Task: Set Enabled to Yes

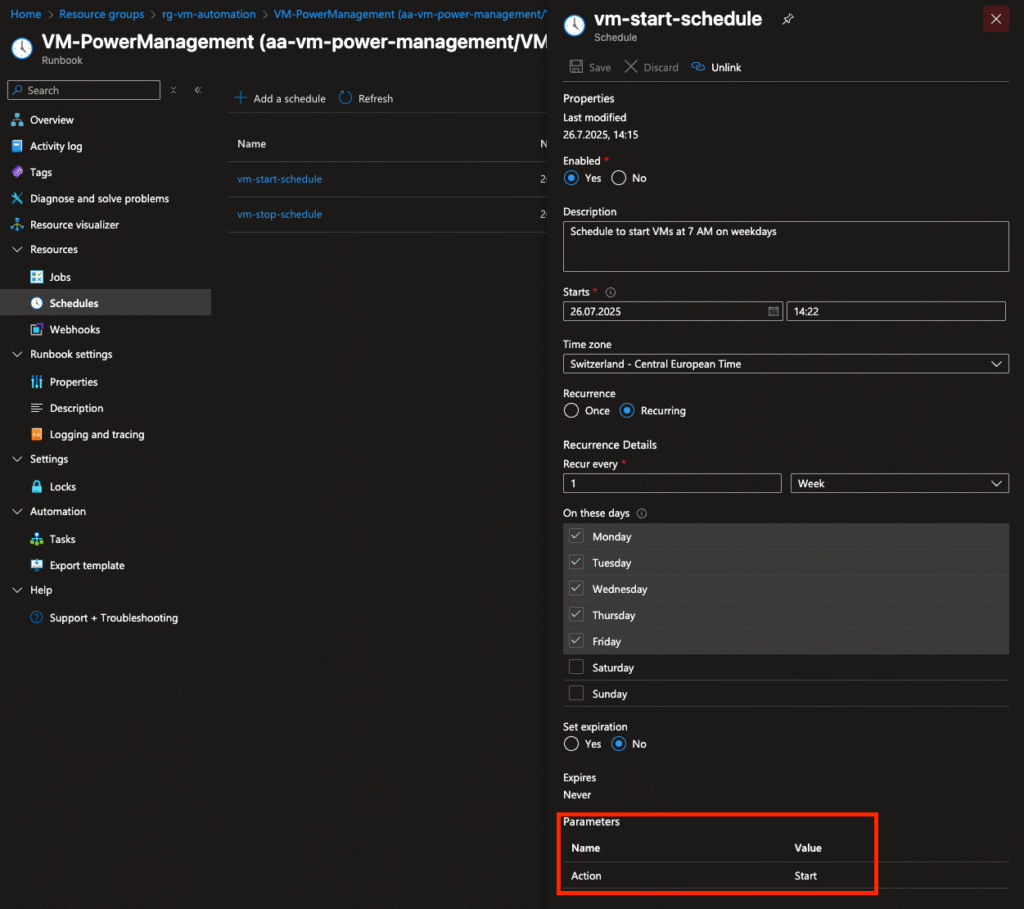Action: click(571, 178)
